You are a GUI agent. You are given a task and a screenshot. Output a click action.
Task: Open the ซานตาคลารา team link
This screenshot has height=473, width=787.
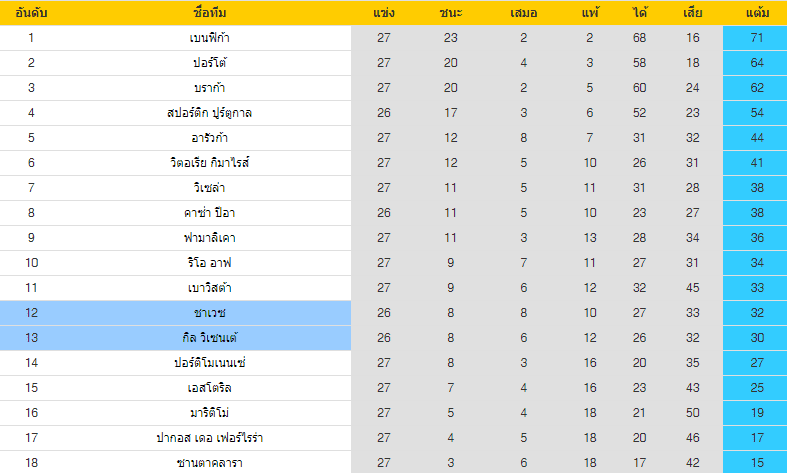pyautogui.click(x=210, y=463)
